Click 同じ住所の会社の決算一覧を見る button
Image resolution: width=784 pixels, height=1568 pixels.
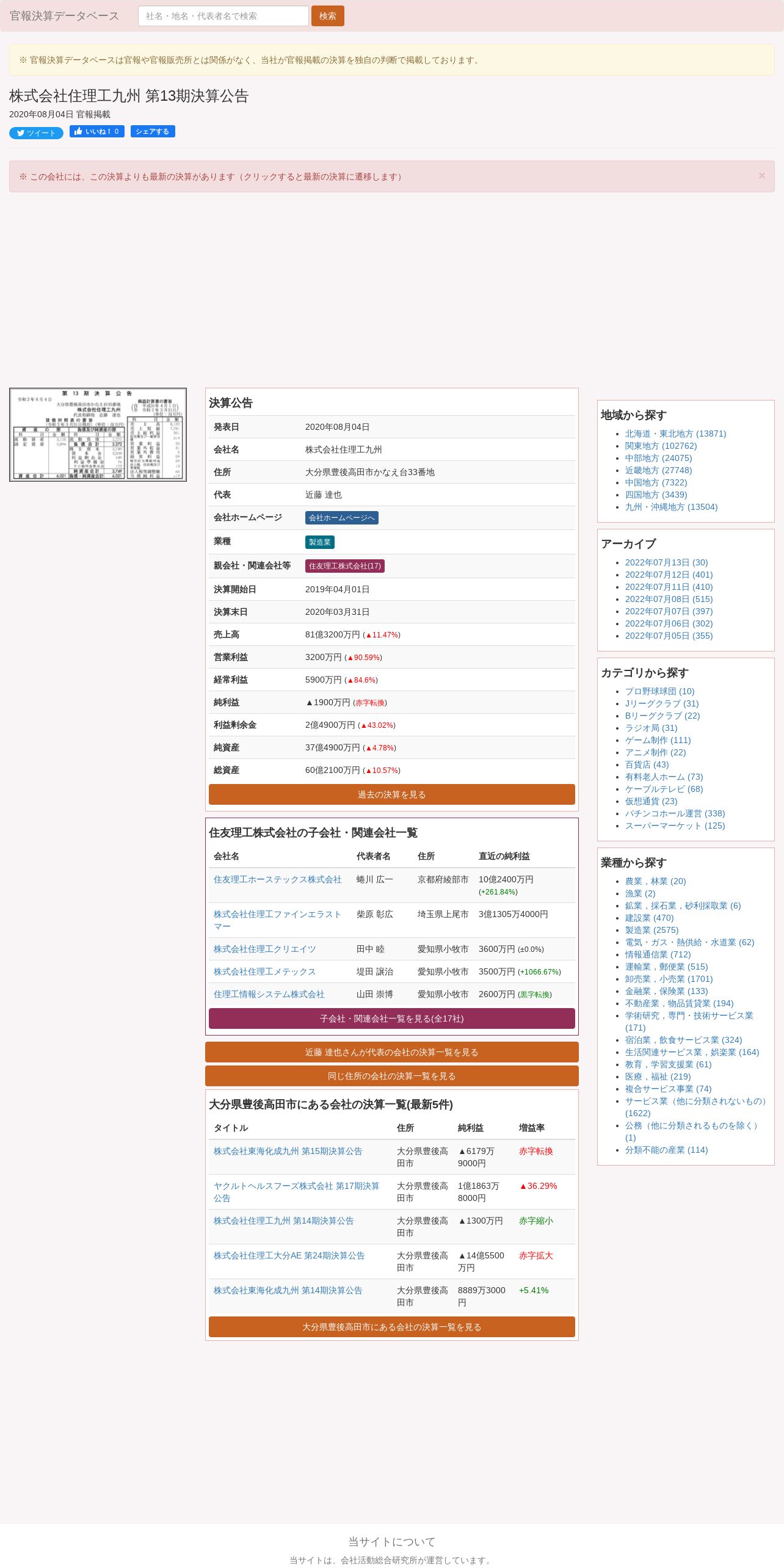pyautogui.click(x=391, y=1076)
